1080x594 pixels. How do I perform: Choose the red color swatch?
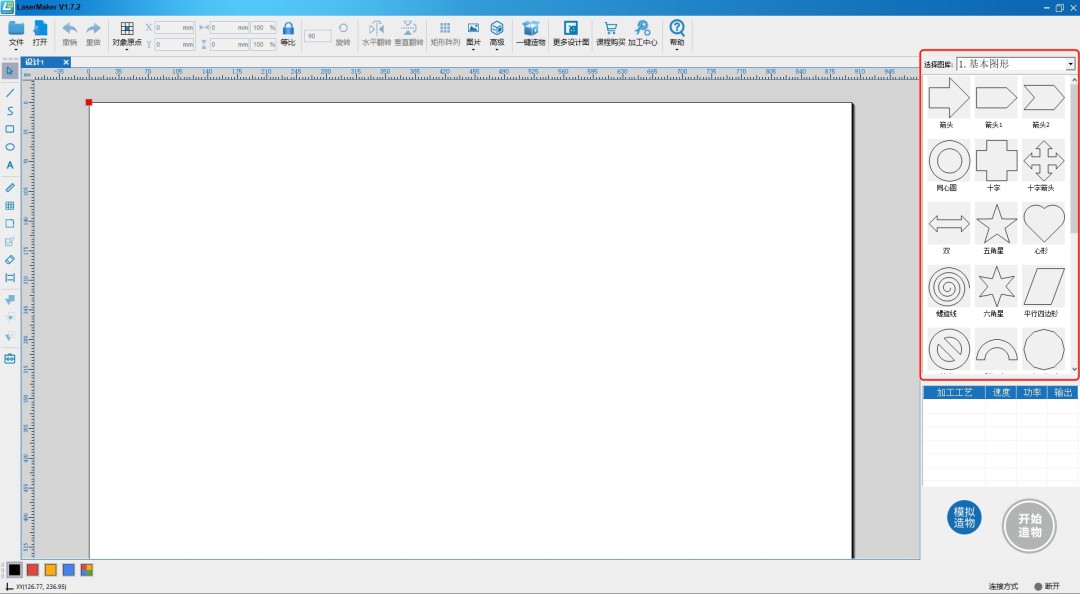(32, 570)
